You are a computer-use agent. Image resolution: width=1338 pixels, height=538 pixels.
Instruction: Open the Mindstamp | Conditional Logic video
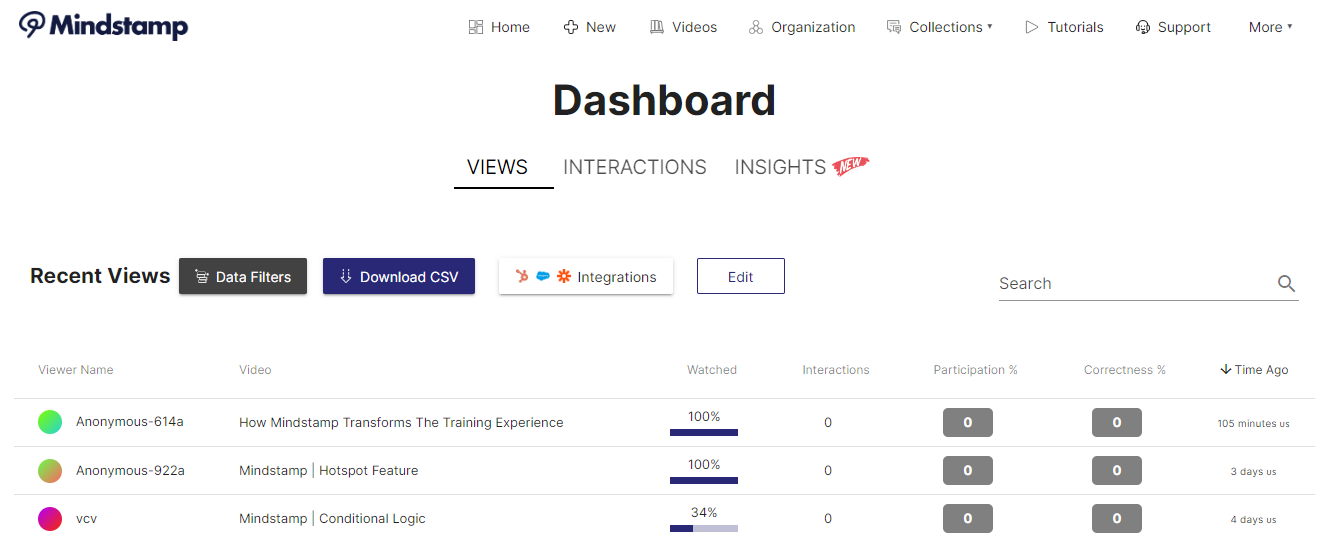pos(332,518)
